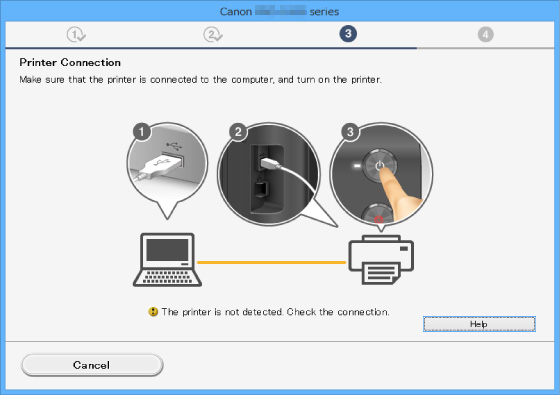Select completed step 1 indicator
The width and height of the screenshot is (560, 395).
coord(76,35)
